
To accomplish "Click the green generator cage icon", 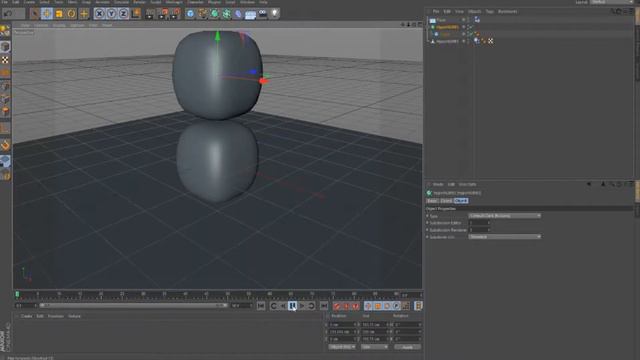I will tap(214, 14).
